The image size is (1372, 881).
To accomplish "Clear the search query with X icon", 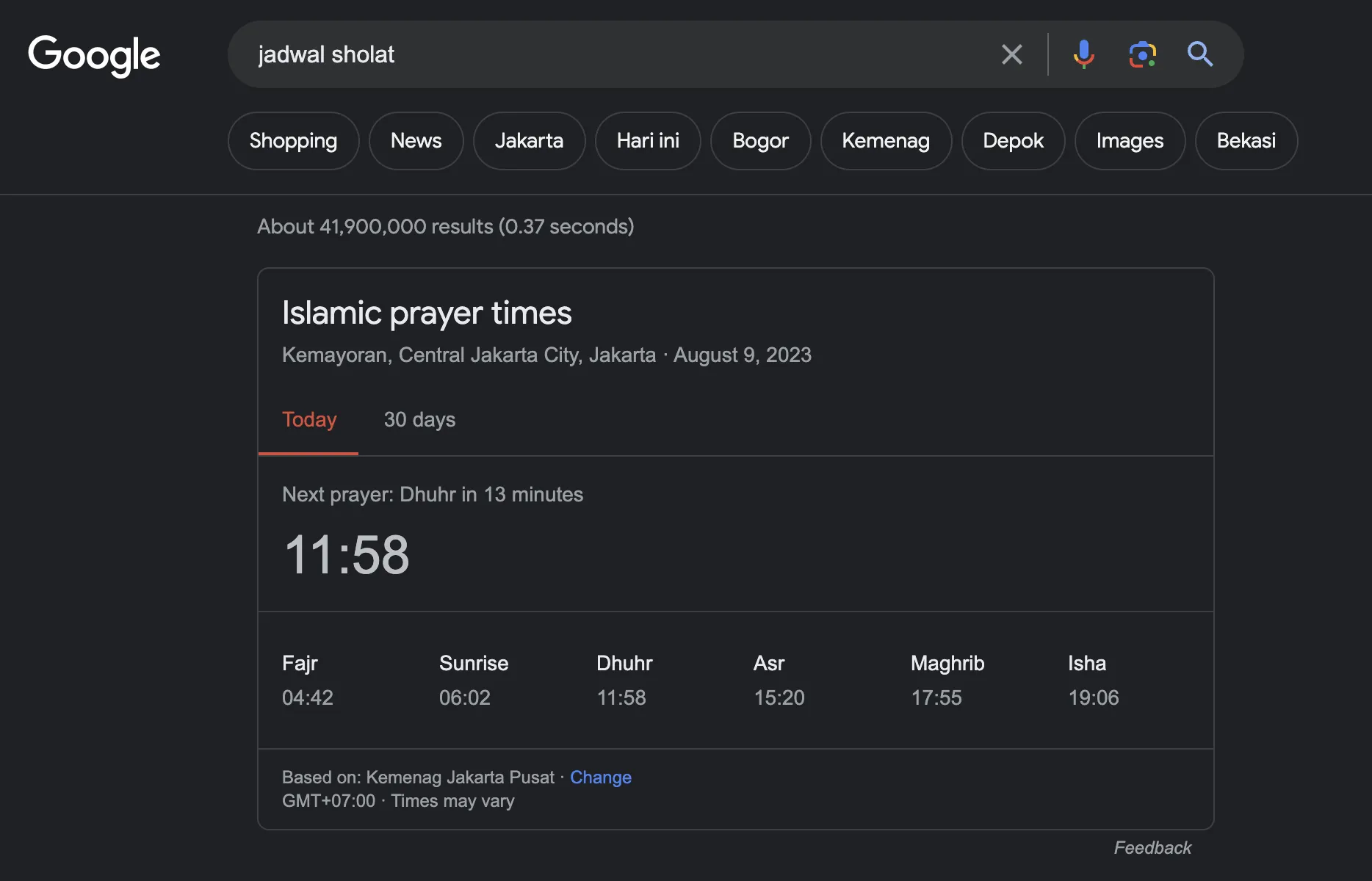I will [x=1011, y=54].
